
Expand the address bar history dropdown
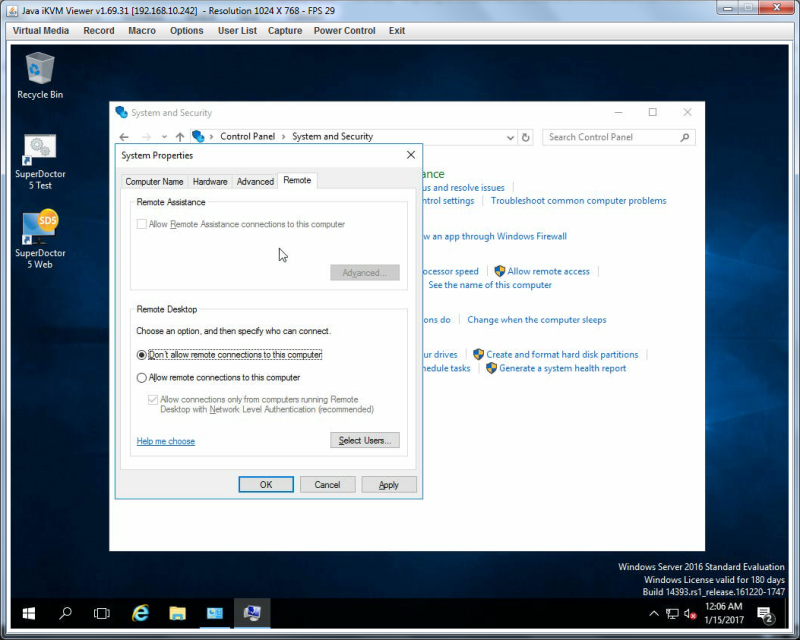[x=510, y=137]
